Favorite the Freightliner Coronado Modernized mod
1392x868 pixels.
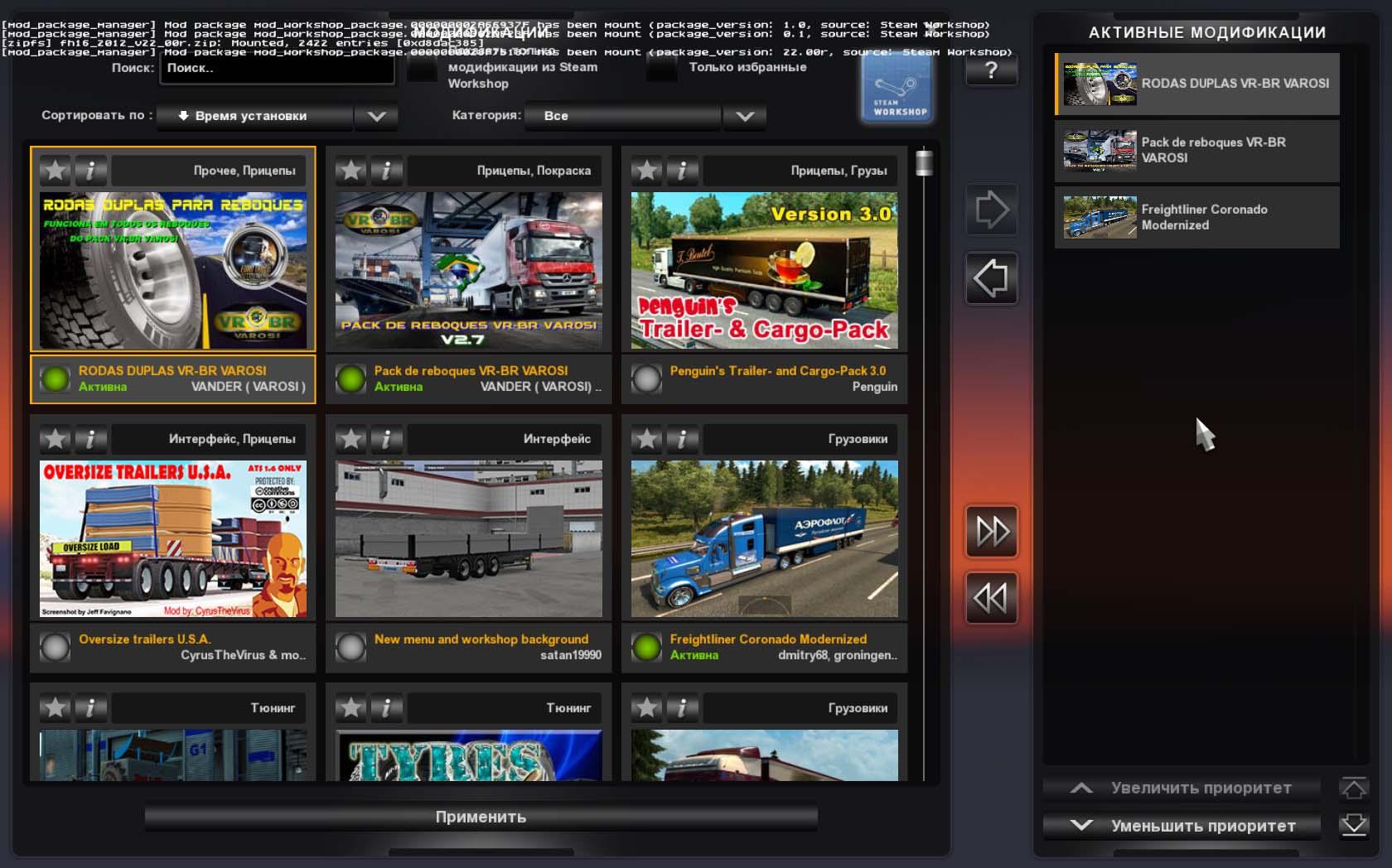click(x=647, y=439)
